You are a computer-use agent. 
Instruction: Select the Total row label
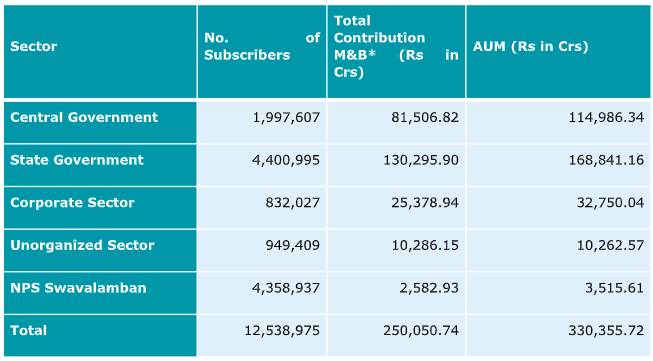[x=28, y=331]
